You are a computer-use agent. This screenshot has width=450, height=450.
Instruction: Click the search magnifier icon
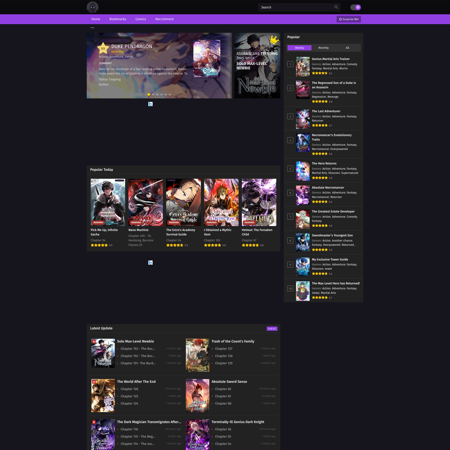pos(336,7)
